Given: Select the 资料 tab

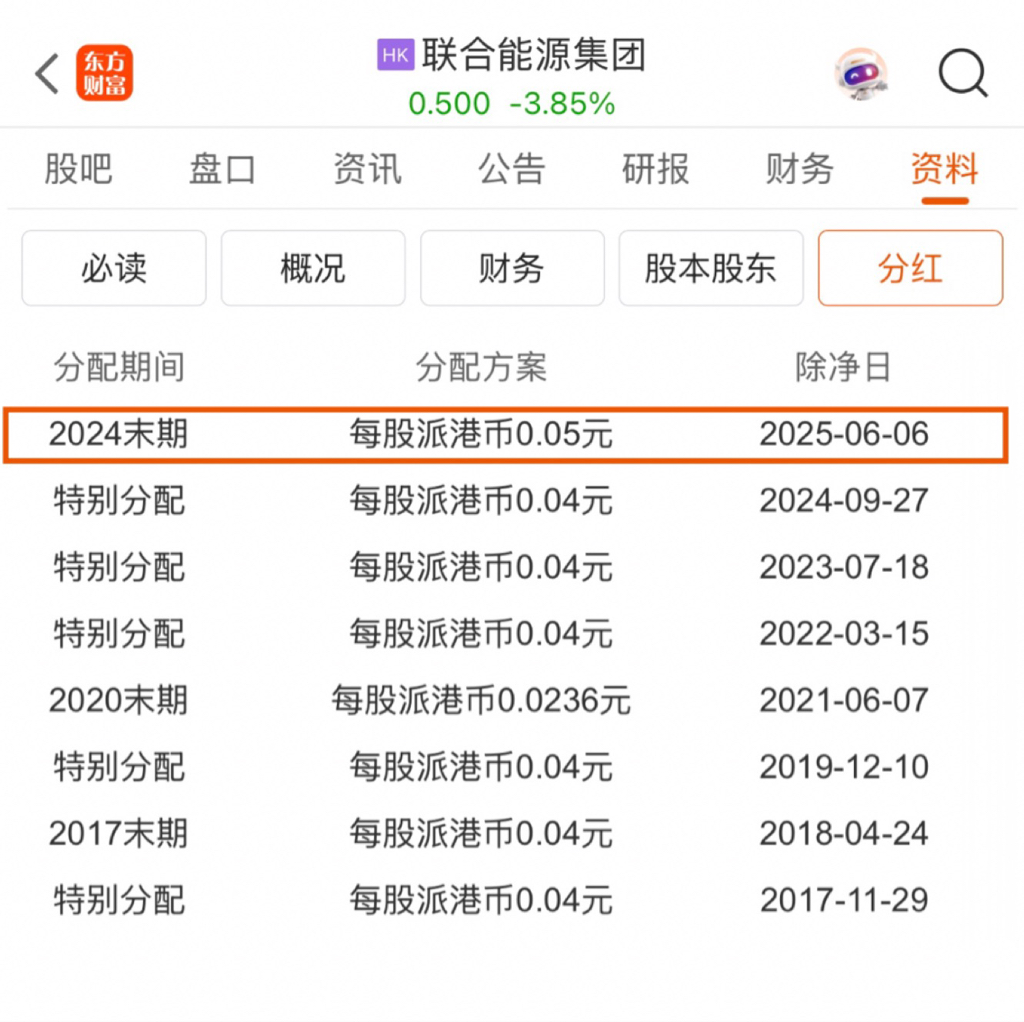Looking at the screenshot, I should click(x=944, y=169).
